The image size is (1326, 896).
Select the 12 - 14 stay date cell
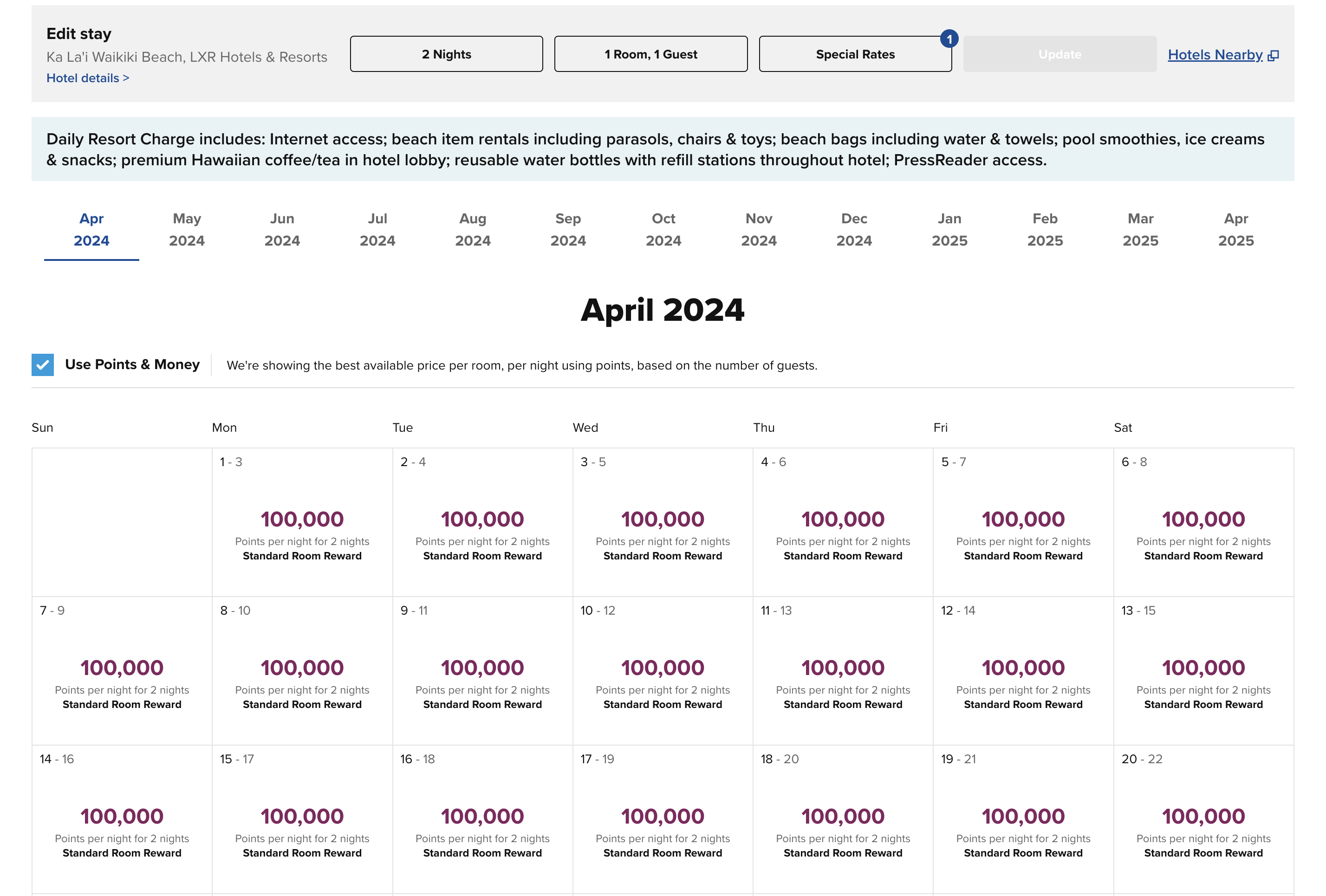(1024, 670)
